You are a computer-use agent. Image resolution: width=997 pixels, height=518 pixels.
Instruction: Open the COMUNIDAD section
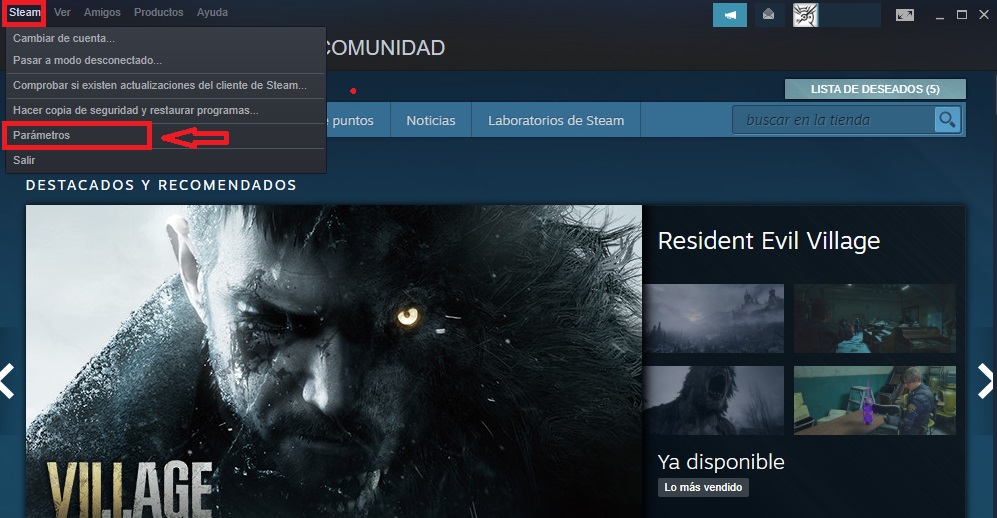(x=384, y=48)
